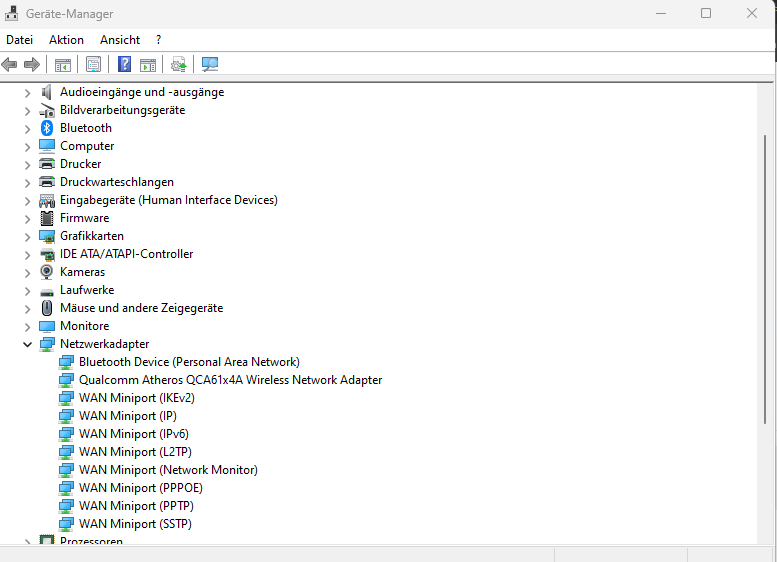Click the speaker icon for Audioeingänge
The image size is (777, 562).
coord(47,92)
